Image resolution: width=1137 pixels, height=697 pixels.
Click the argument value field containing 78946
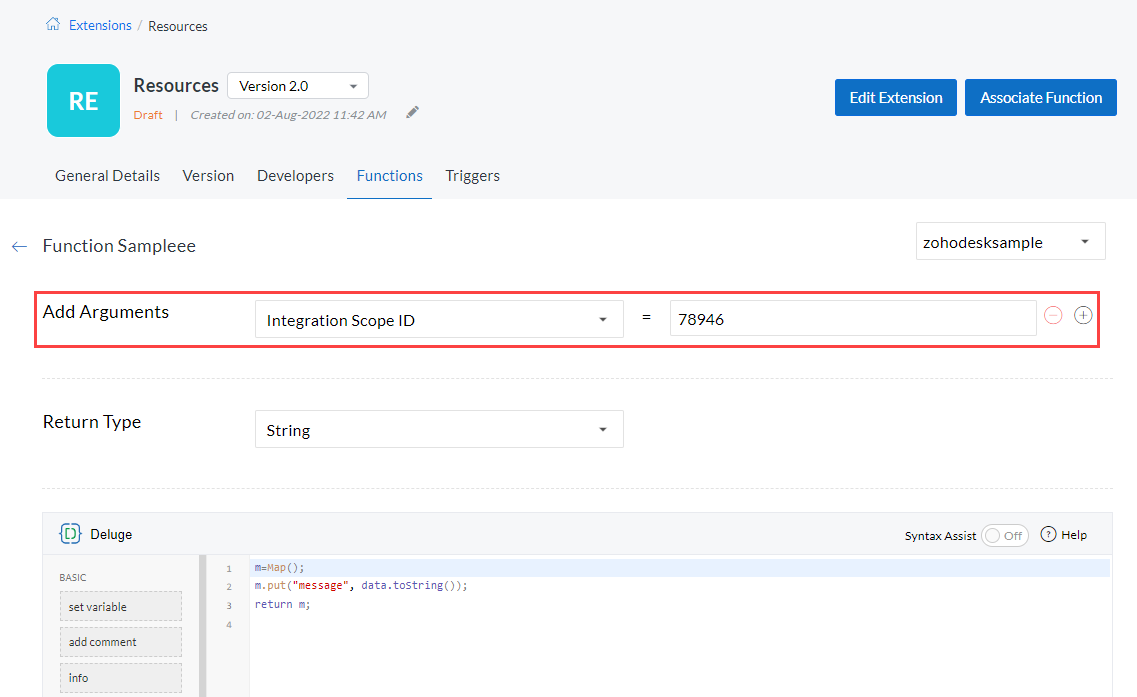click(852, 320)
